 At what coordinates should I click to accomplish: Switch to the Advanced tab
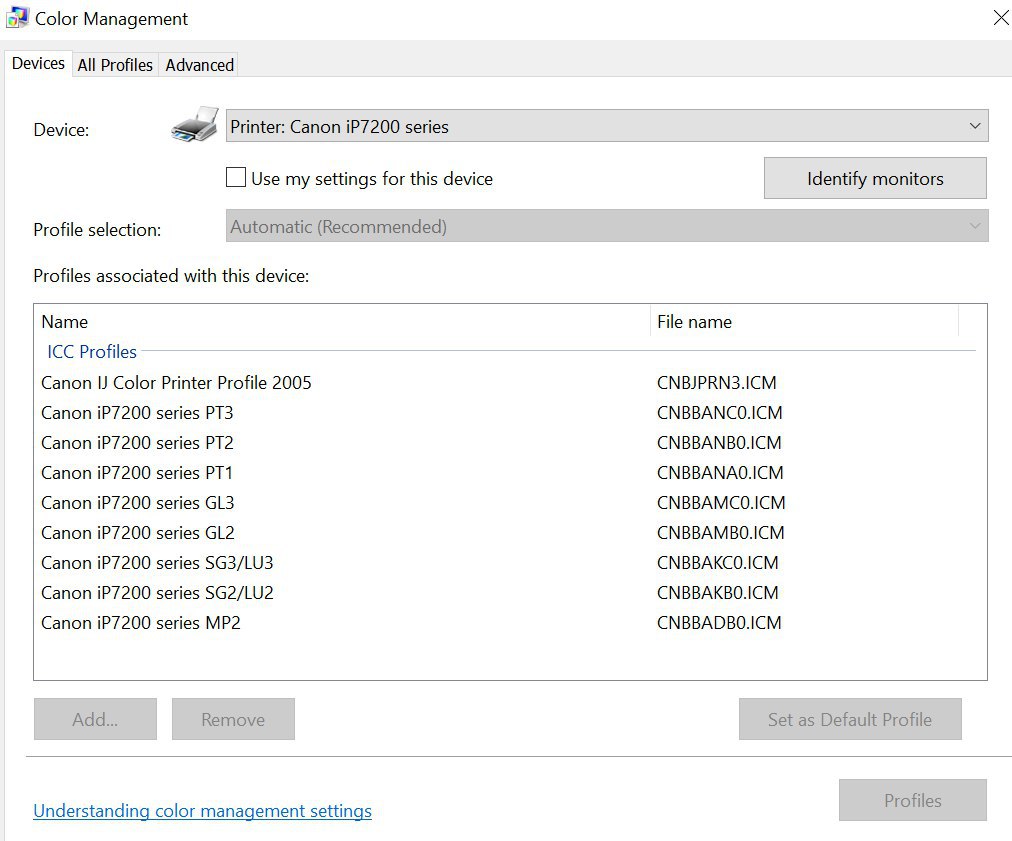pyautogui.click(x=199, y=65)
